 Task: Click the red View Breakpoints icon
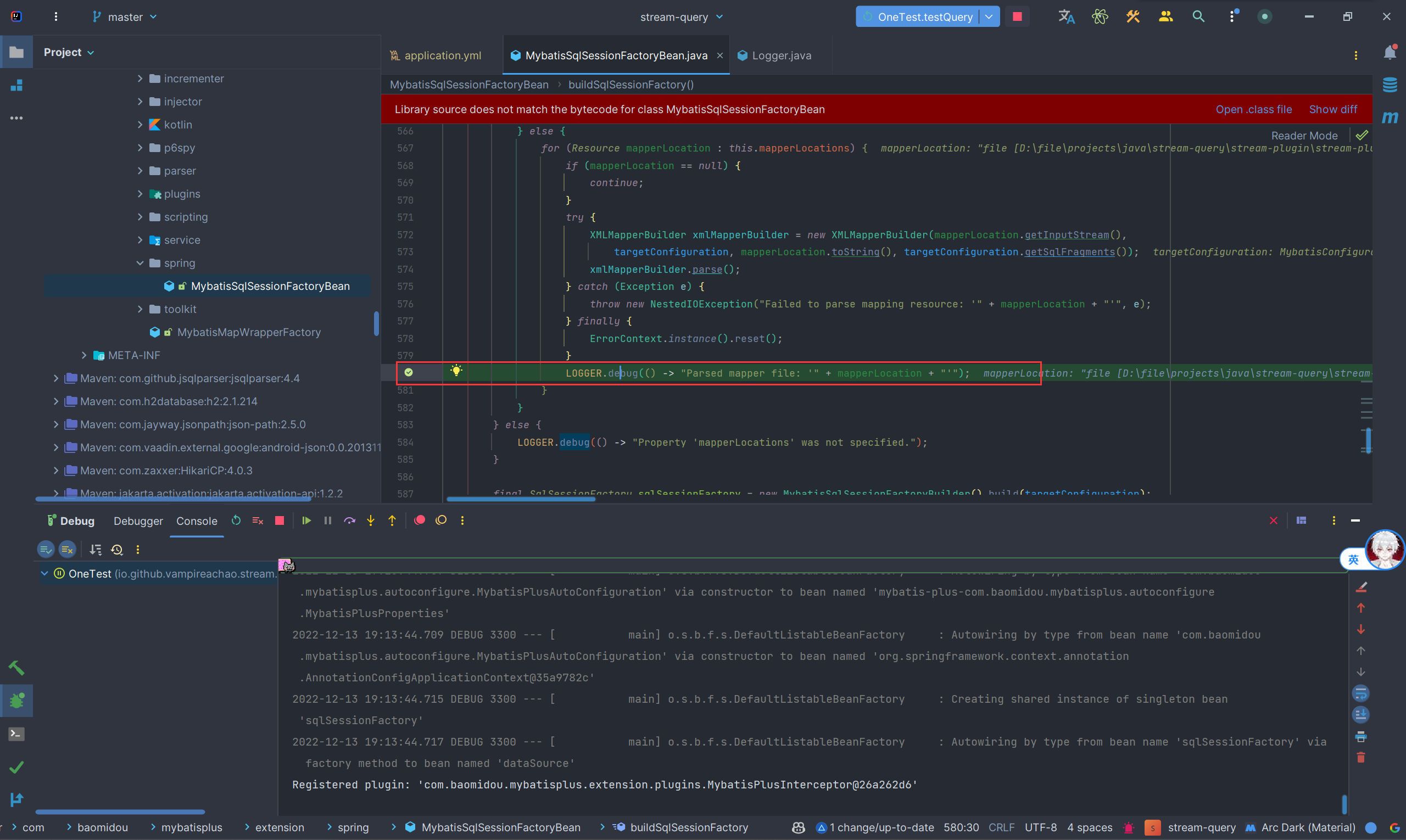pyautogui.click(x=420, y=520)
